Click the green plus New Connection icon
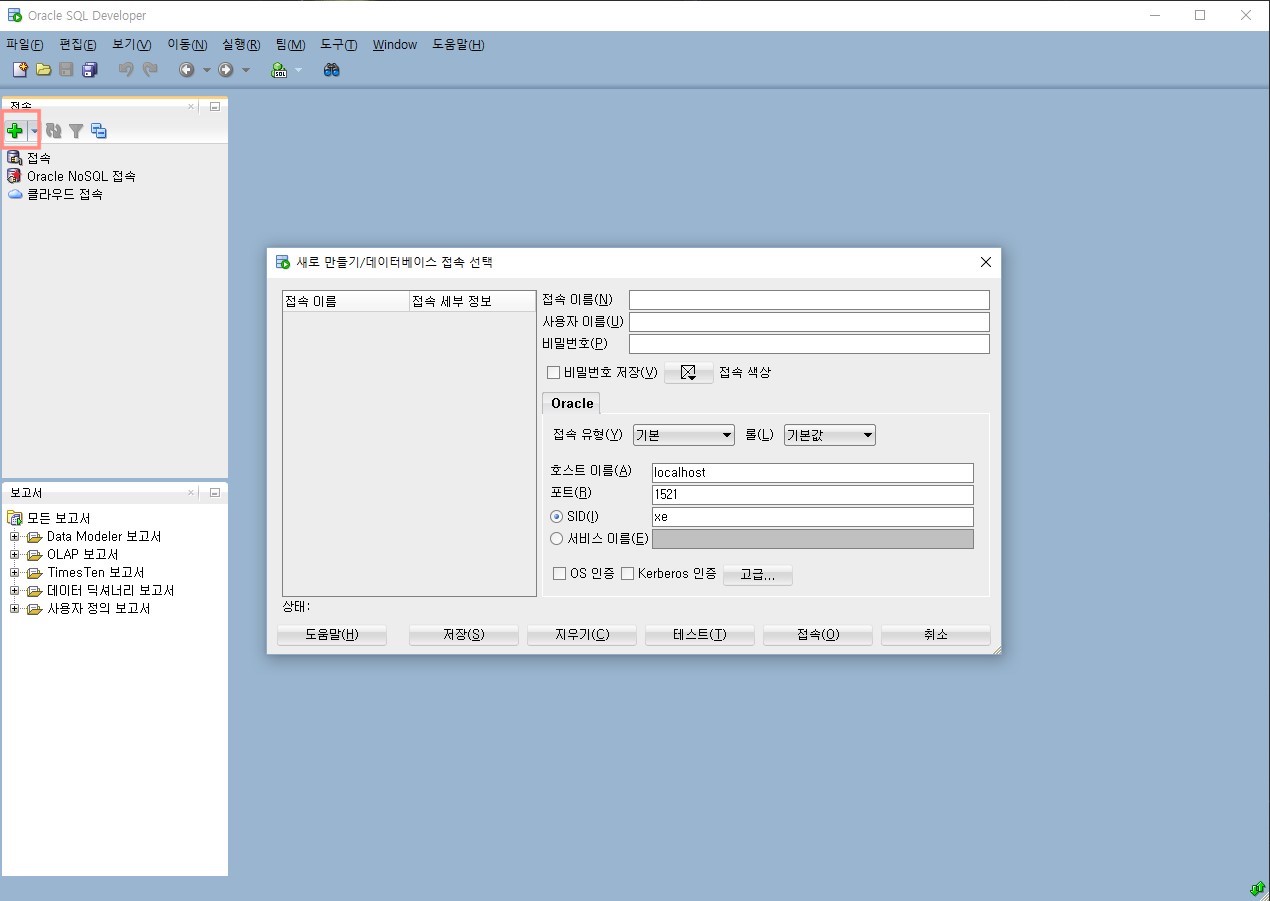The image size is (1270, 901). pos(15,131)
